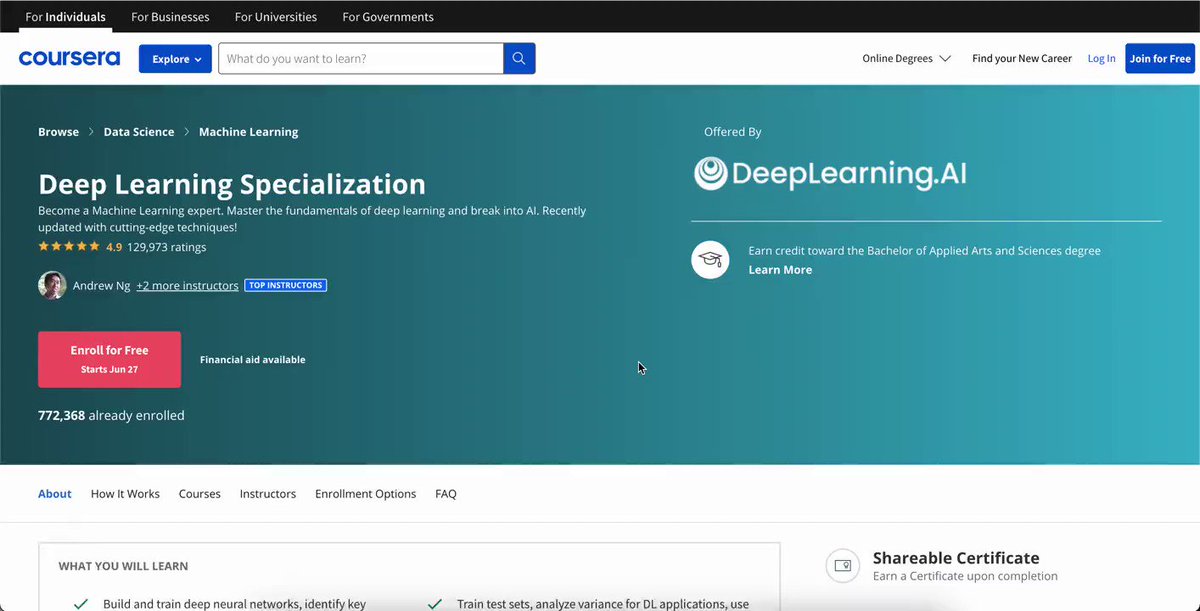Click the Shareable Certificate heading
Viewport: 1200px width, 611px height.
956,558
